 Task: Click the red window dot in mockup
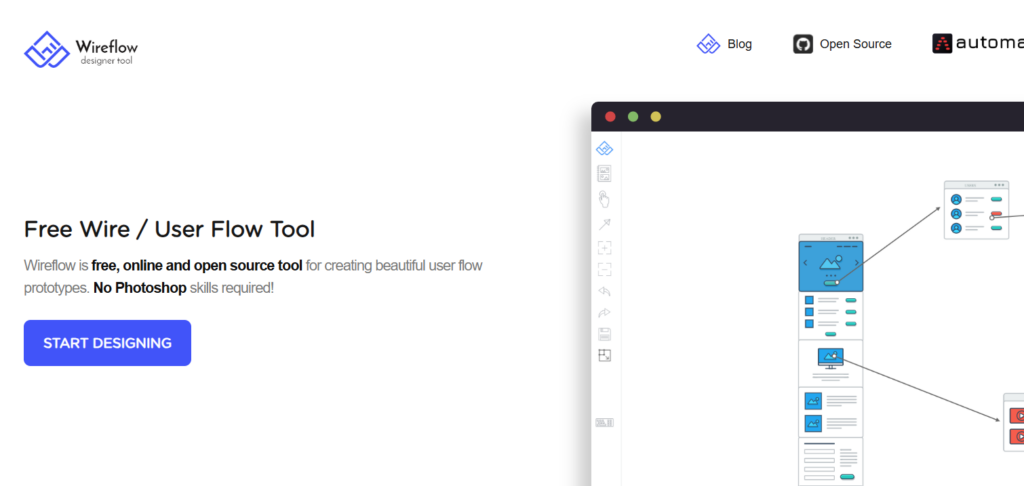point(610,117)
